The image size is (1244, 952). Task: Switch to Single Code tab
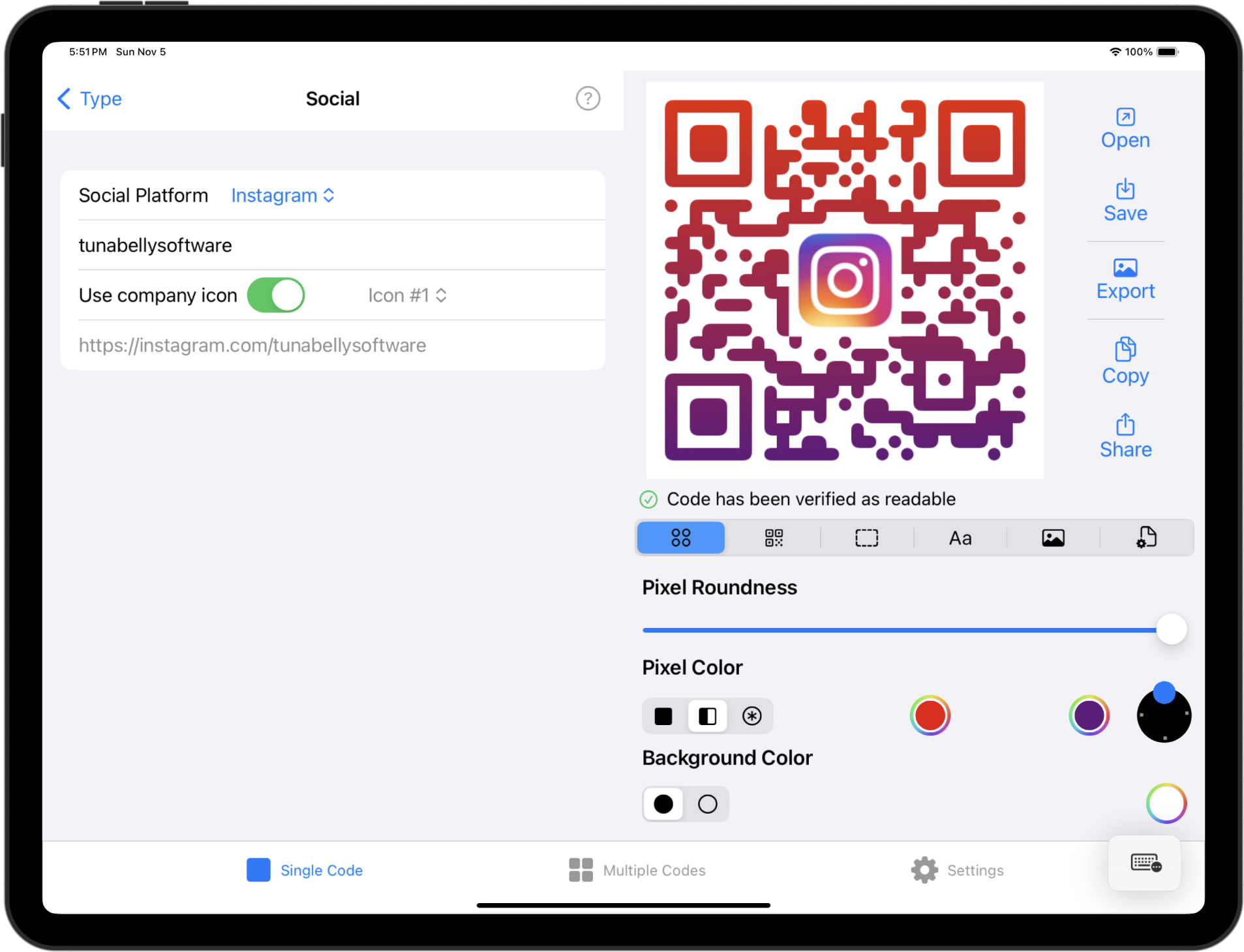point(304,870)
